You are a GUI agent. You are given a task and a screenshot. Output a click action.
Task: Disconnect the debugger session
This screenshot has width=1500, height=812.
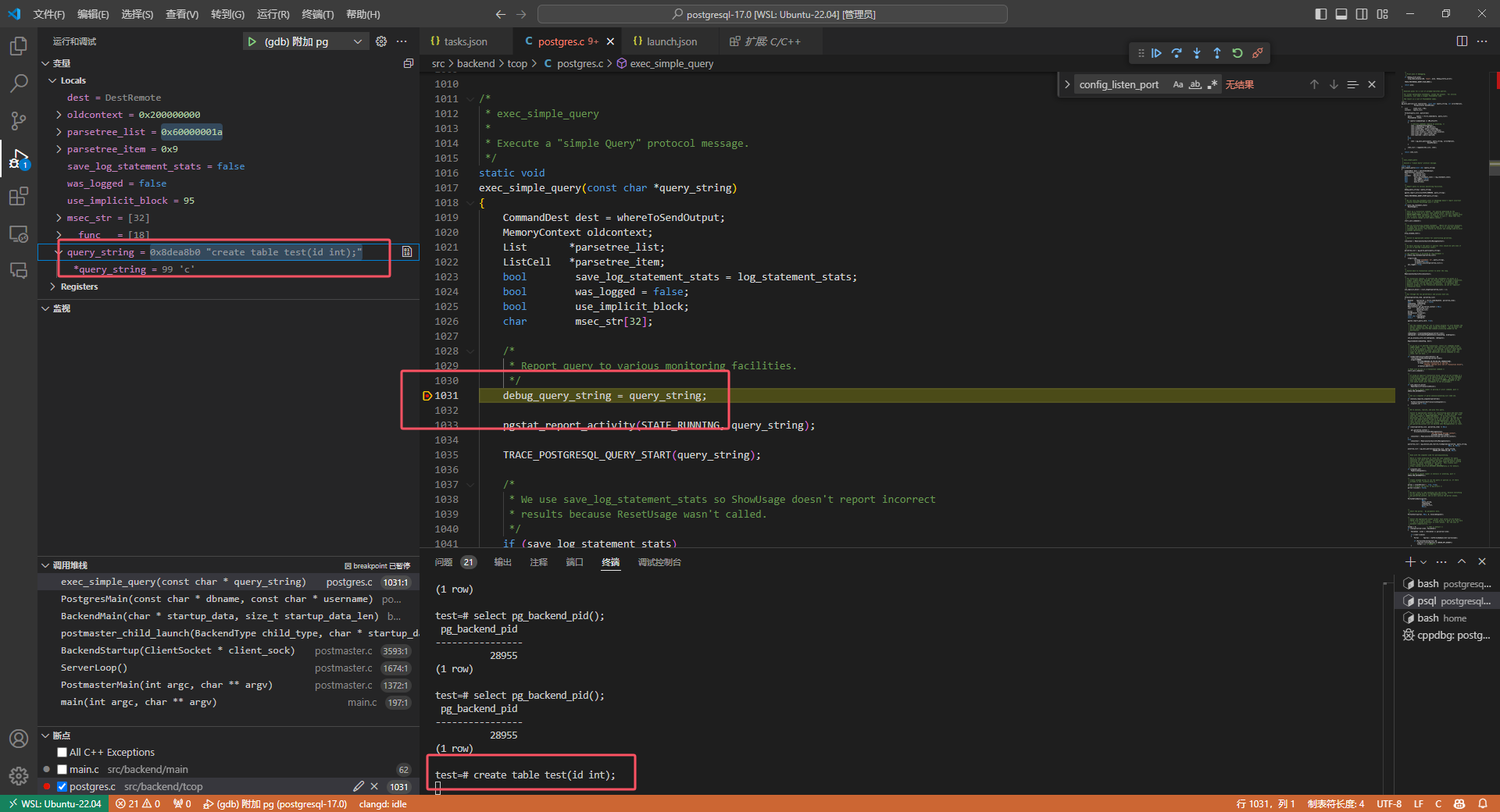coord(1258,53)
